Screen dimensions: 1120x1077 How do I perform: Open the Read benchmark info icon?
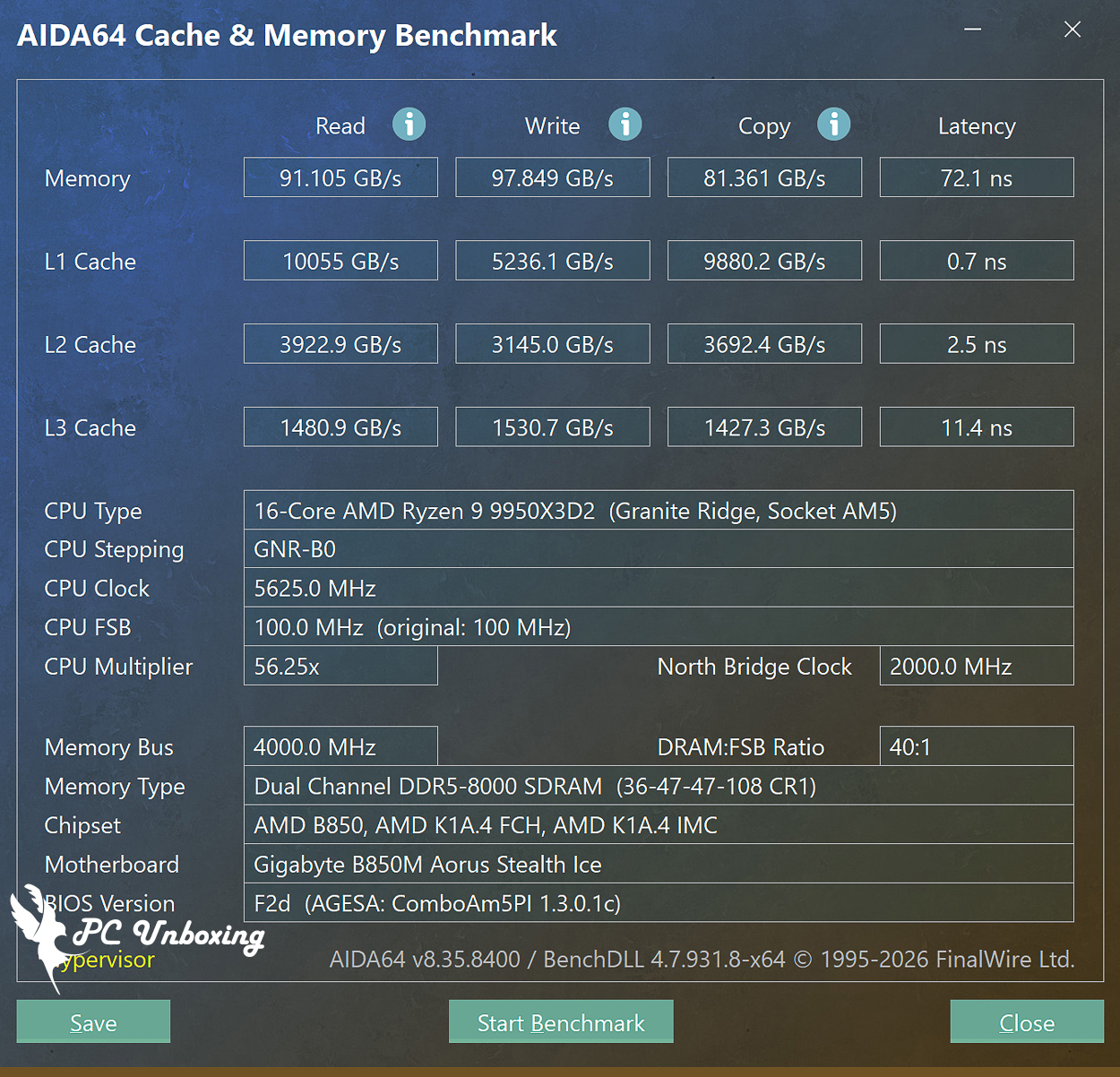tap(409, 124)
